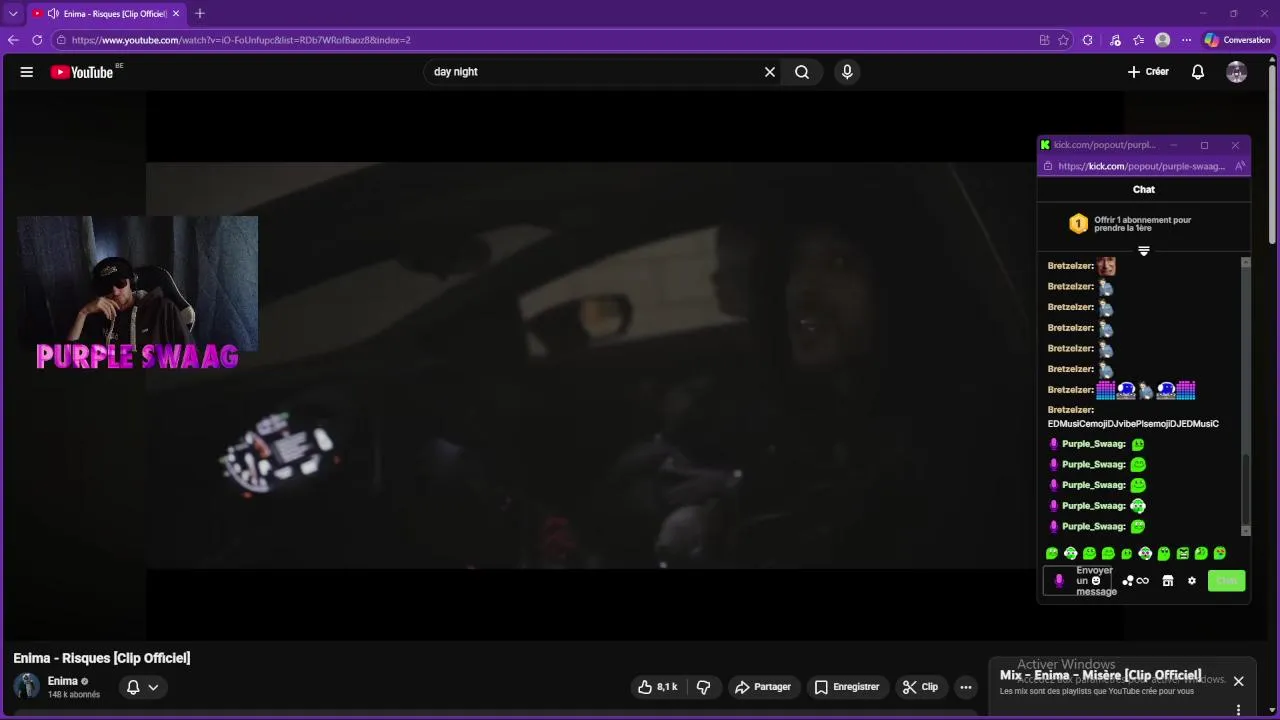Create a clip with the Clip button

tap(920, 687)
